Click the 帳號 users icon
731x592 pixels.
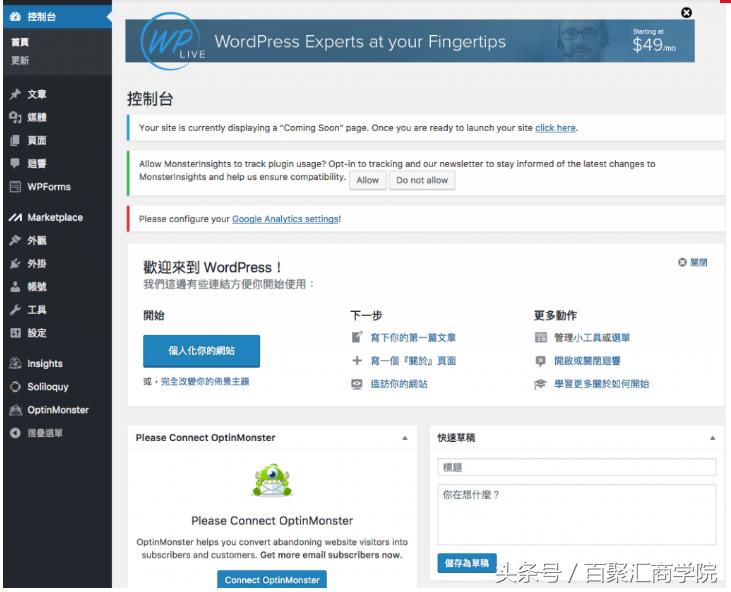[x=15, y=287]
